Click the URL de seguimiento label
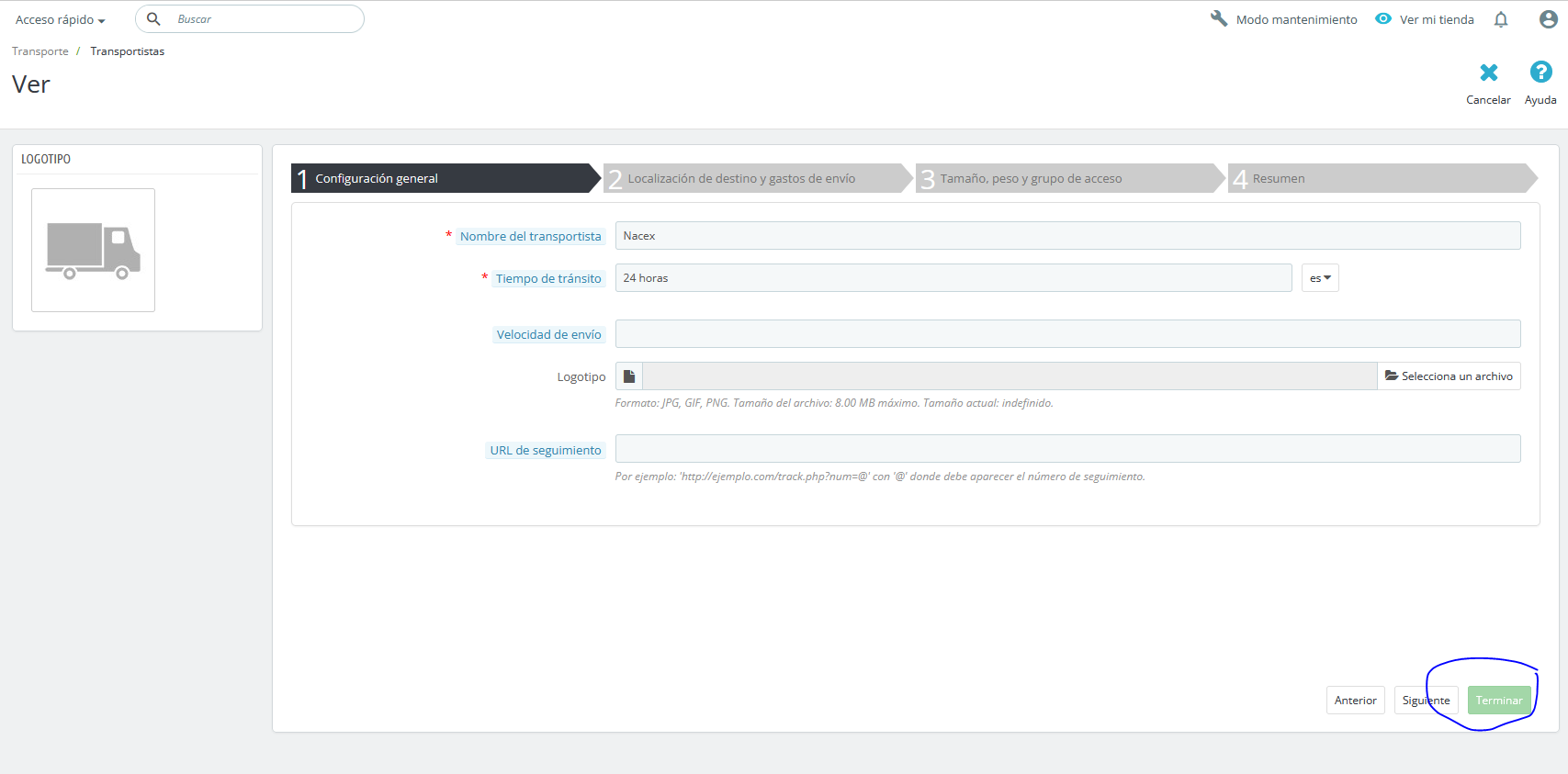Image resolution: width=1568 pixels, height=774 pixels. point(545,450)
